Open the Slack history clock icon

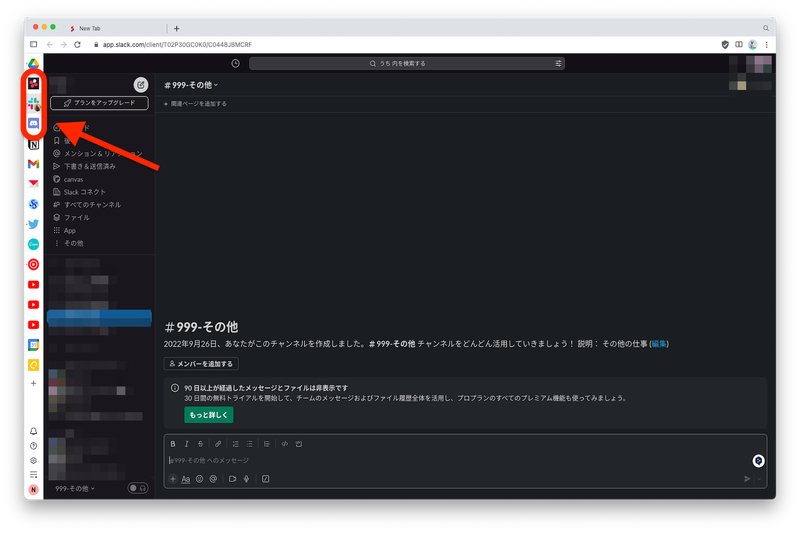(x=235, y=63)
